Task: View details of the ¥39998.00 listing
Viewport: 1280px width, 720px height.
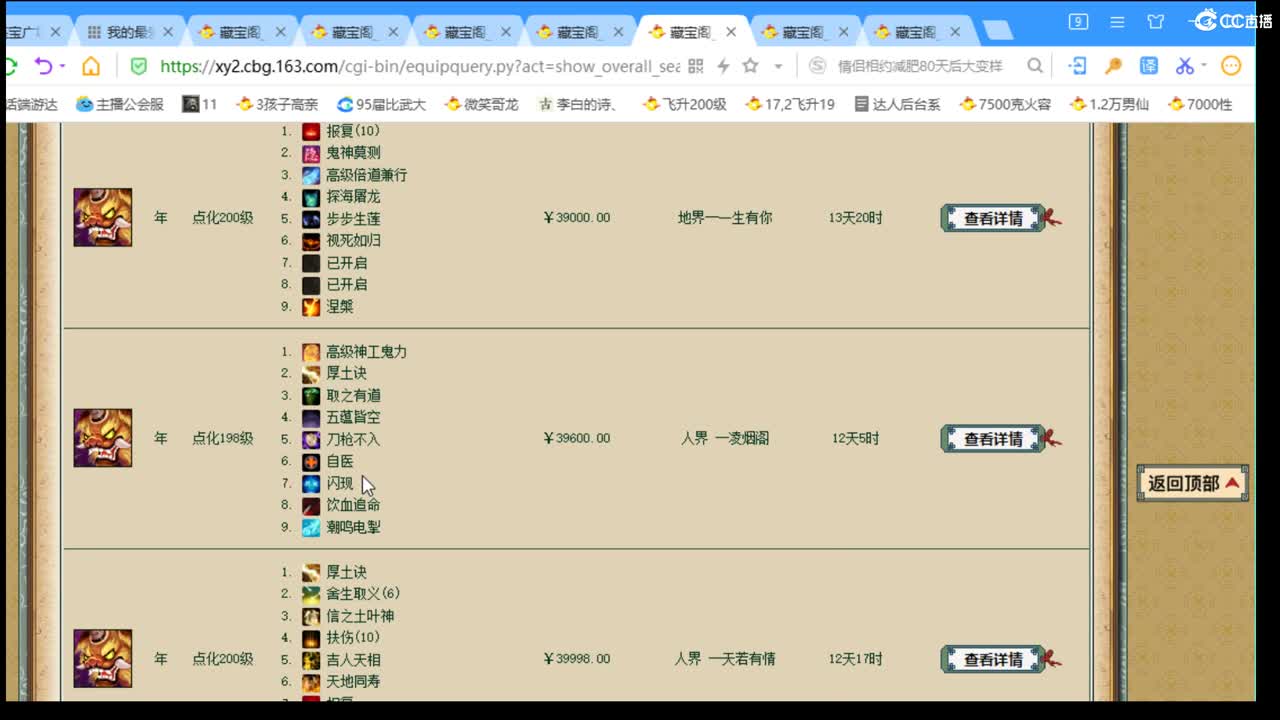Action: (993, 660)
